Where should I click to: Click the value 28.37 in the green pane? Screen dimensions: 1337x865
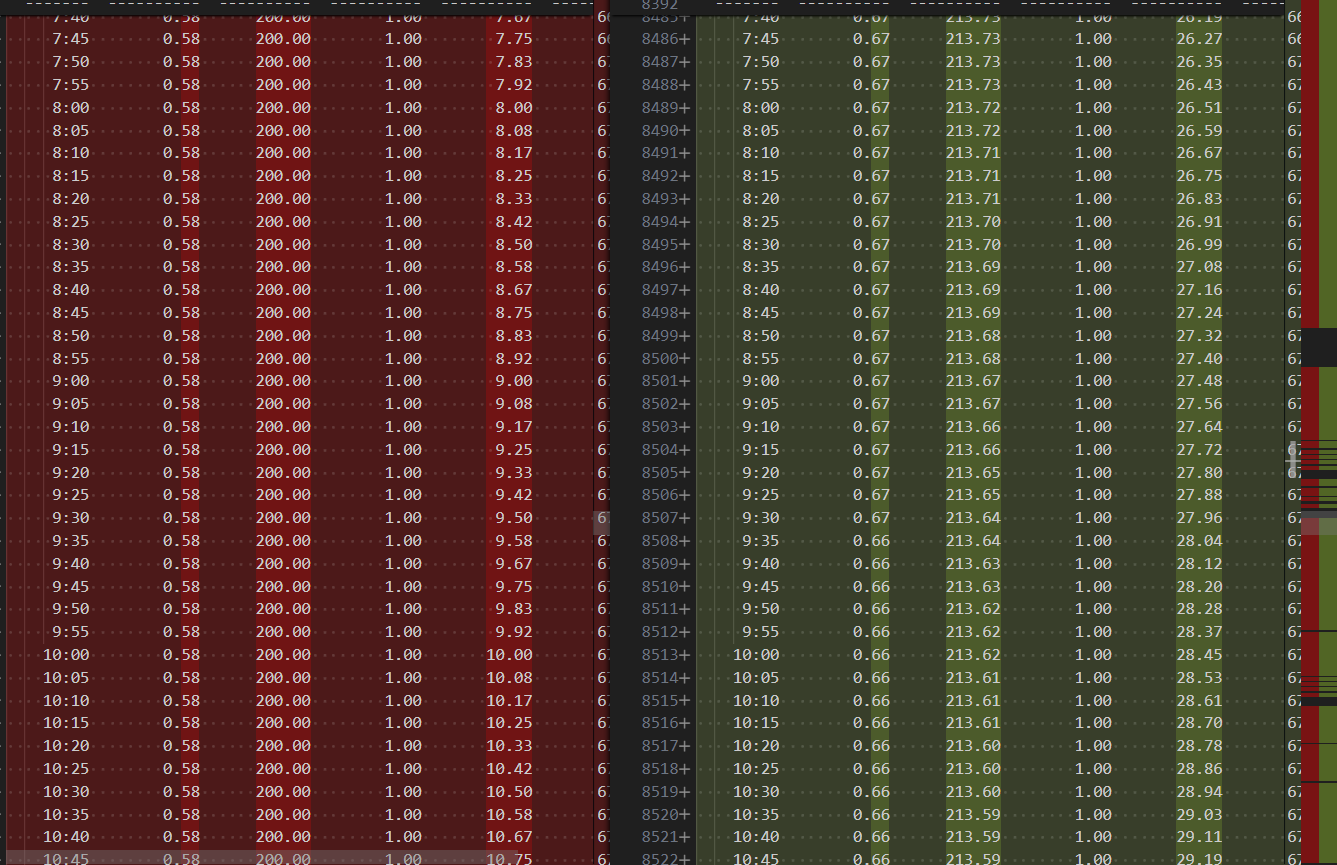(1199, 632)
